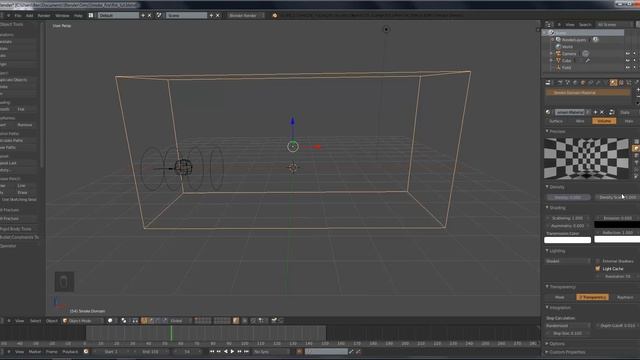Image resolution: width=640 pixels, height=360 pixels.
Task: Toggle Cube visibility eye in outliner
Action: pos(628,60)
